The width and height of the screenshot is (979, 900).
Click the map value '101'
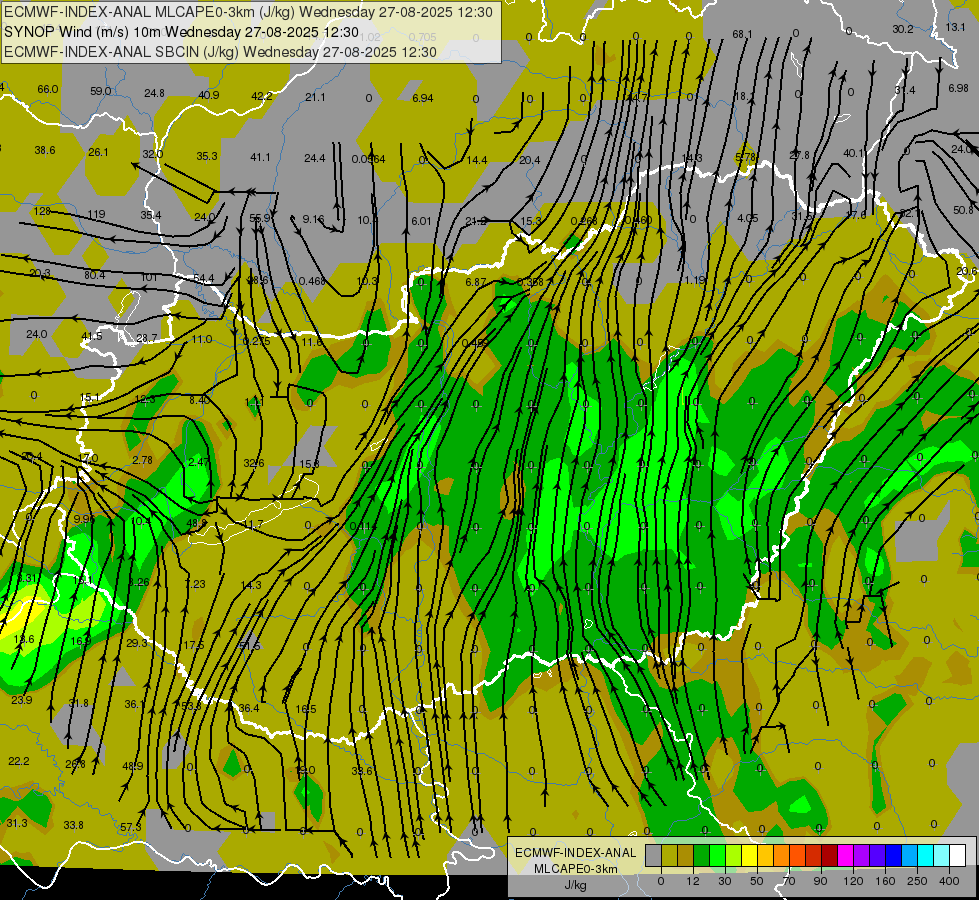pyautogui.click(x=149, y=277)
